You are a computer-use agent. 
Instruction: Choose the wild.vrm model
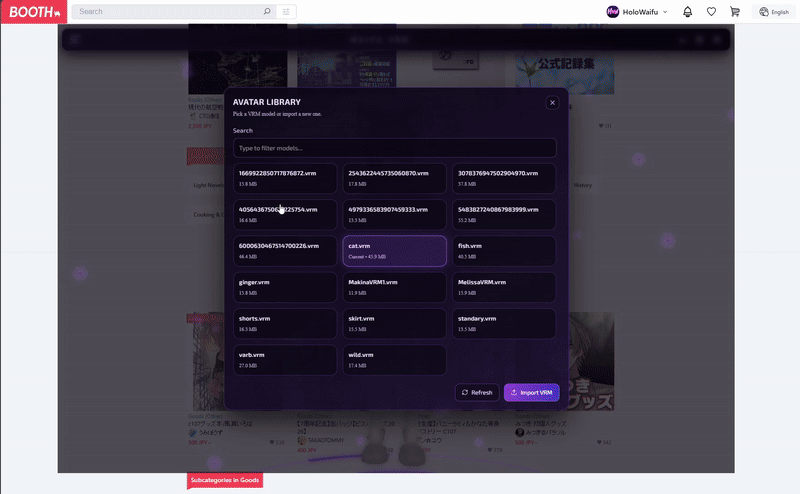[x=394, y=360]
